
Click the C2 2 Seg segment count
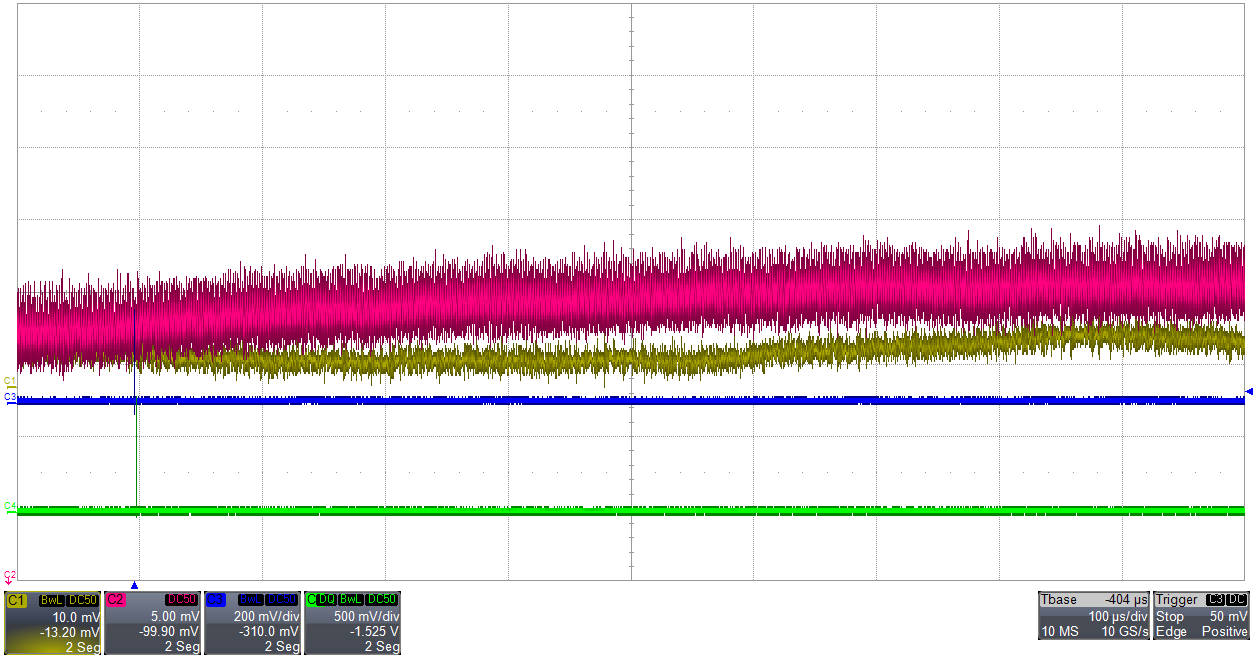[x=183, y=647]
